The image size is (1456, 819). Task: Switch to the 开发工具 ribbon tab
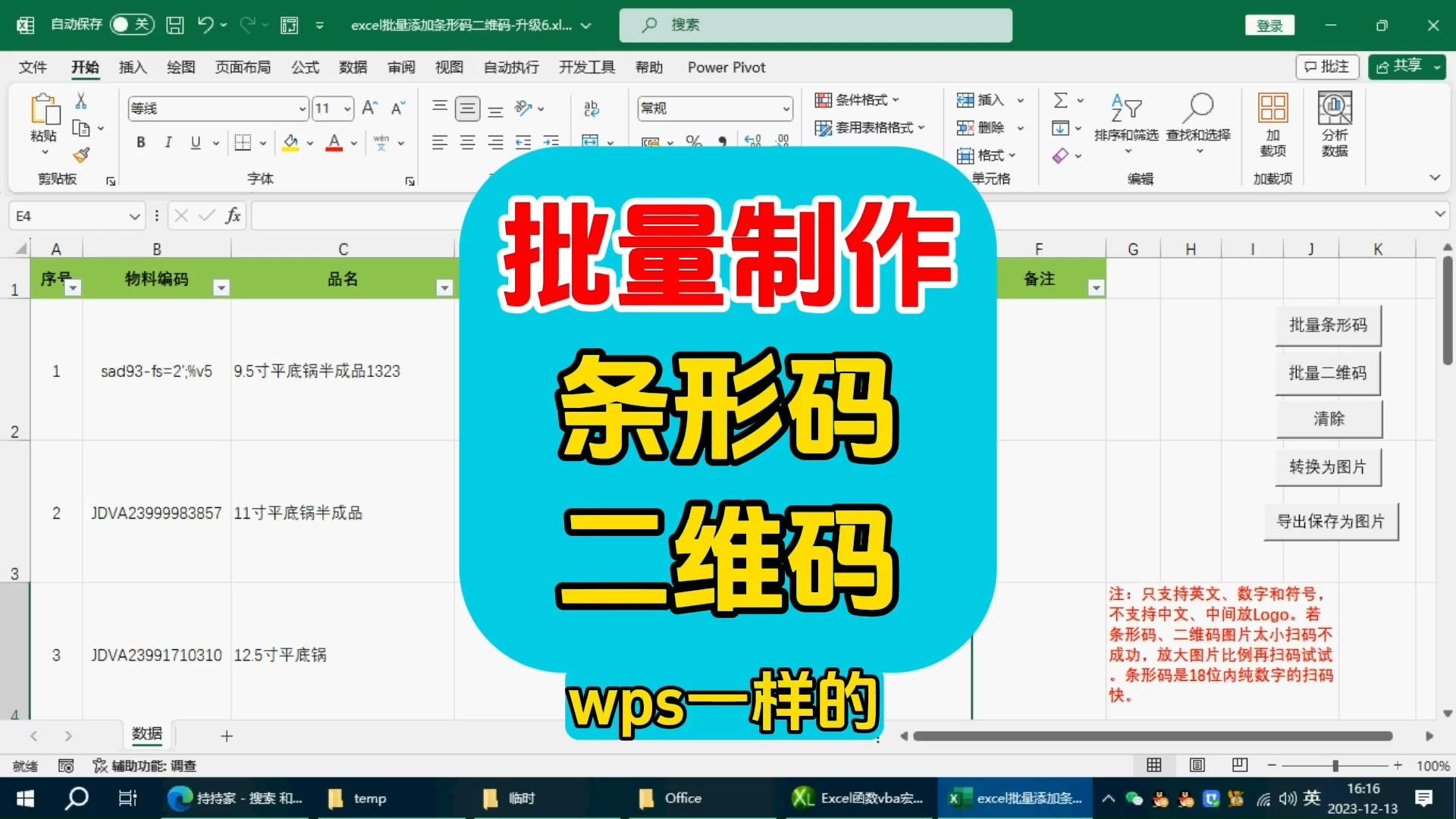587,67
